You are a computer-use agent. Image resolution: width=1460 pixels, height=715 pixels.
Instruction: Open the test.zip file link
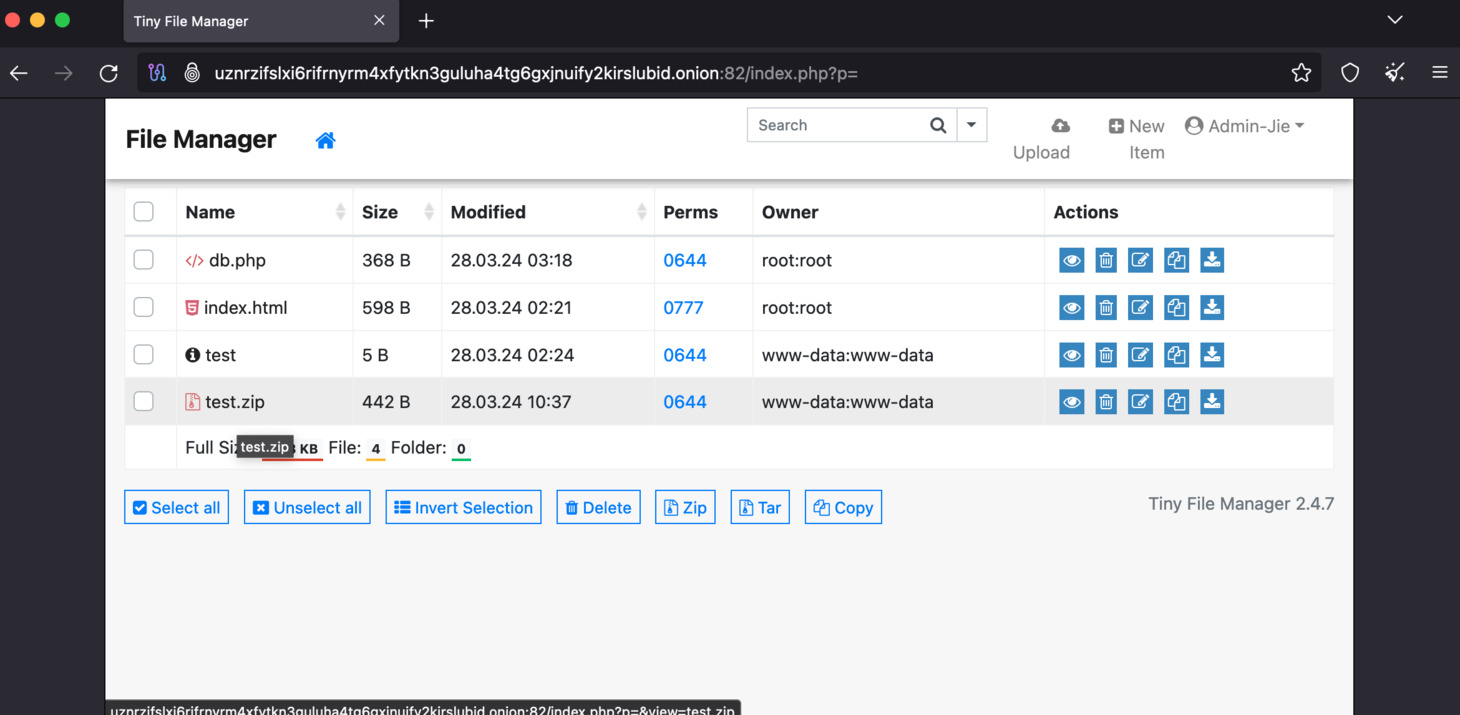click(225, 401)
